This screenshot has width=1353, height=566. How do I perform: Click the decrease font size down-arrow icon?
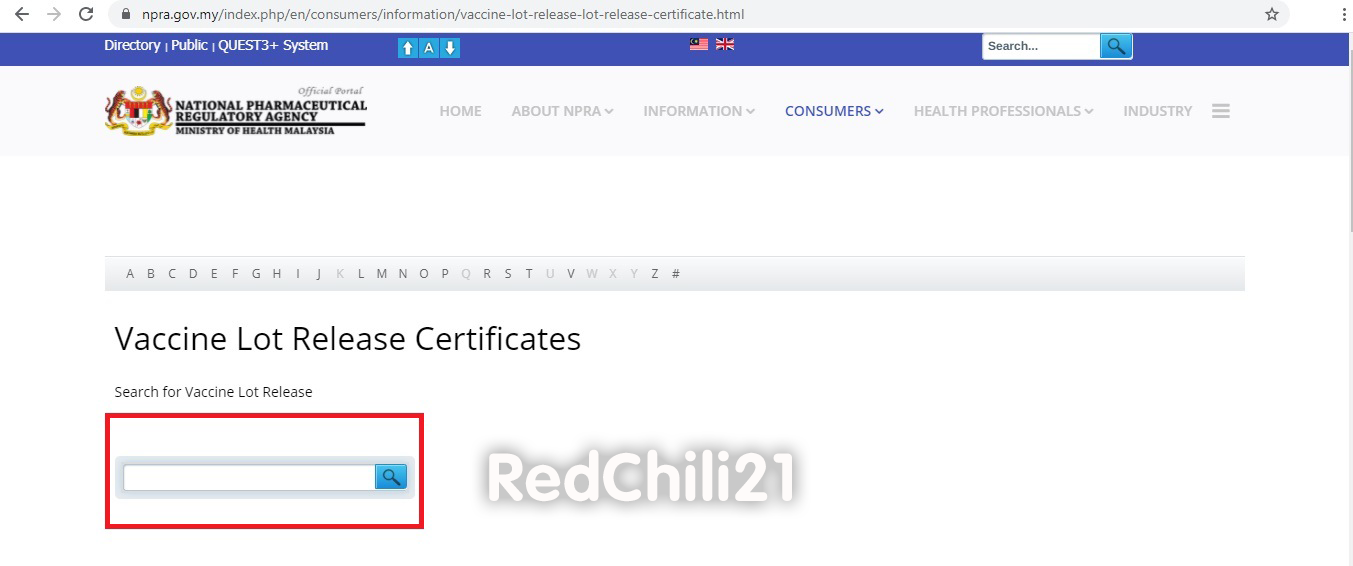click(x=450, y=48)
